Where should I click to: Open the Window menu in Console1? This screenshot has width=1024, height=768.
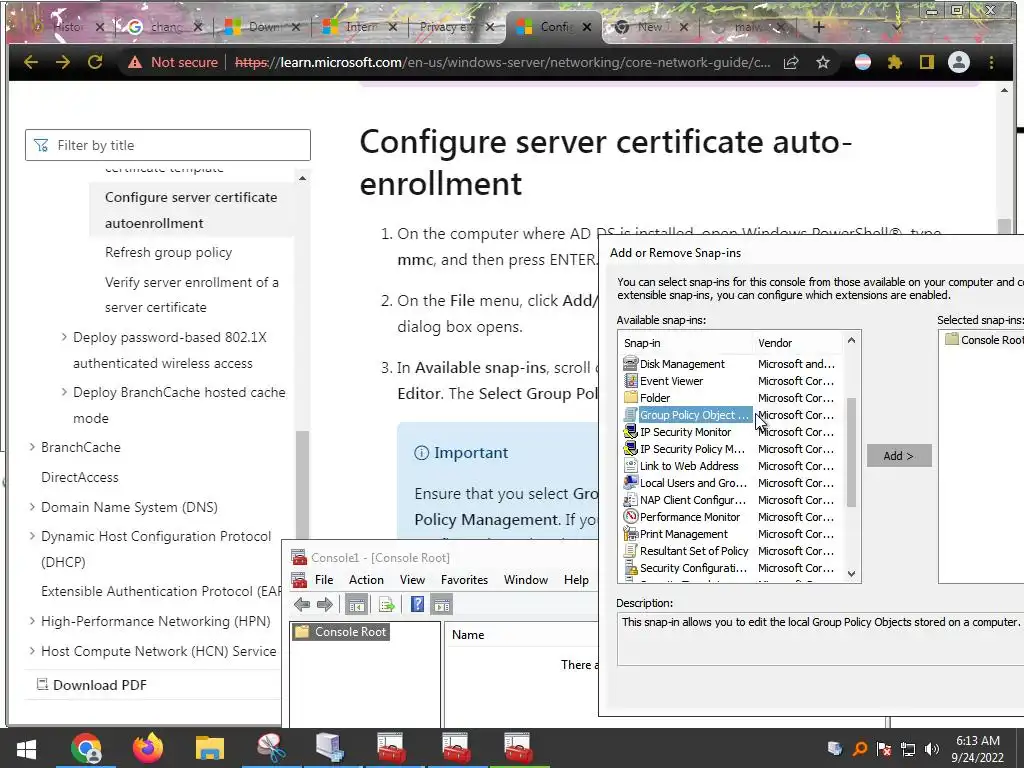(526, 580)
